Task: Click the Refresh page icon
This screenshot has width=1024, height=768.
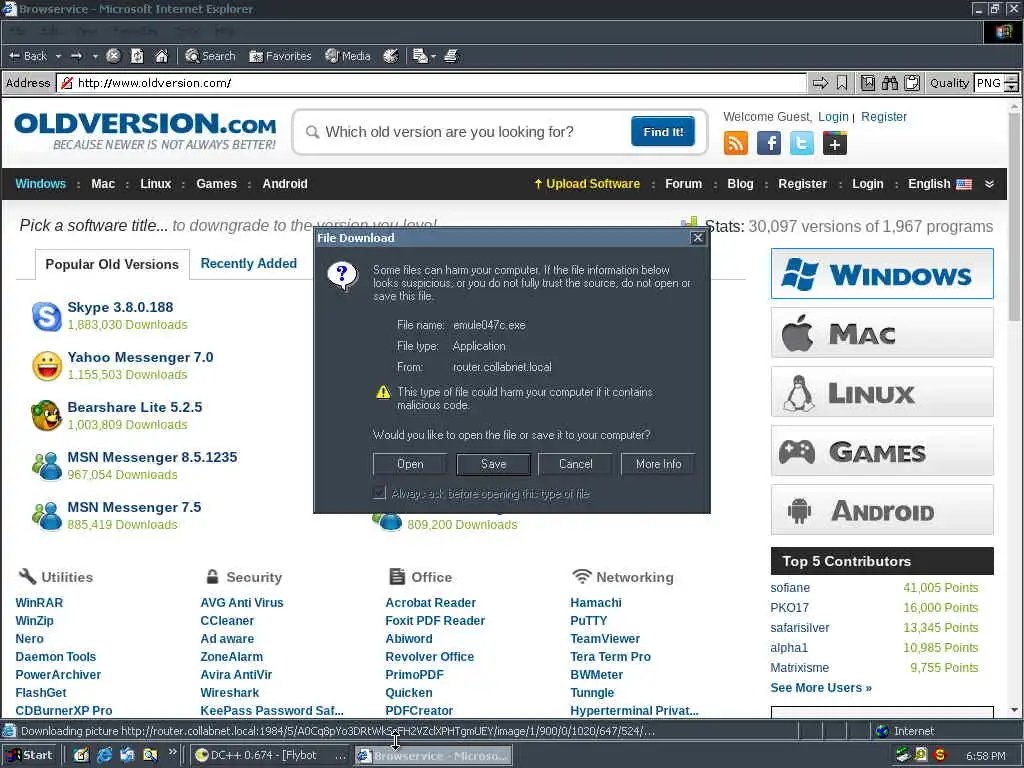Action: (x=137, y=56)
